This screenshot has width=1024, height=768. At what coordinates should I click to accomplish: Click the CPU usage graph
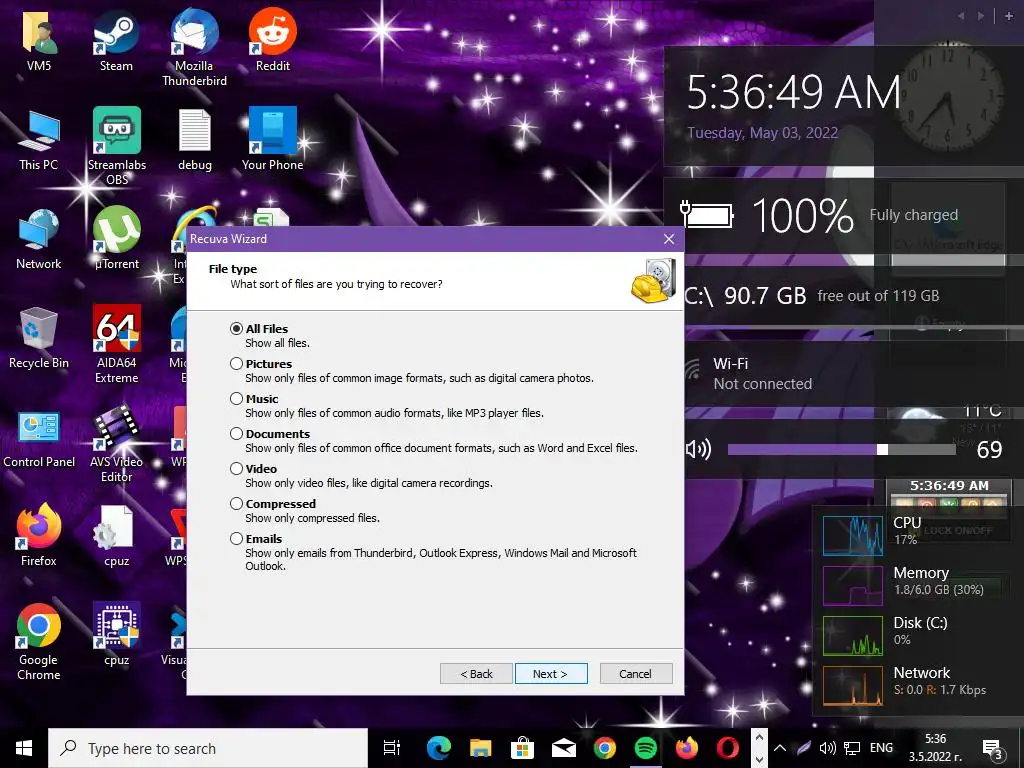tap(853, 536)
